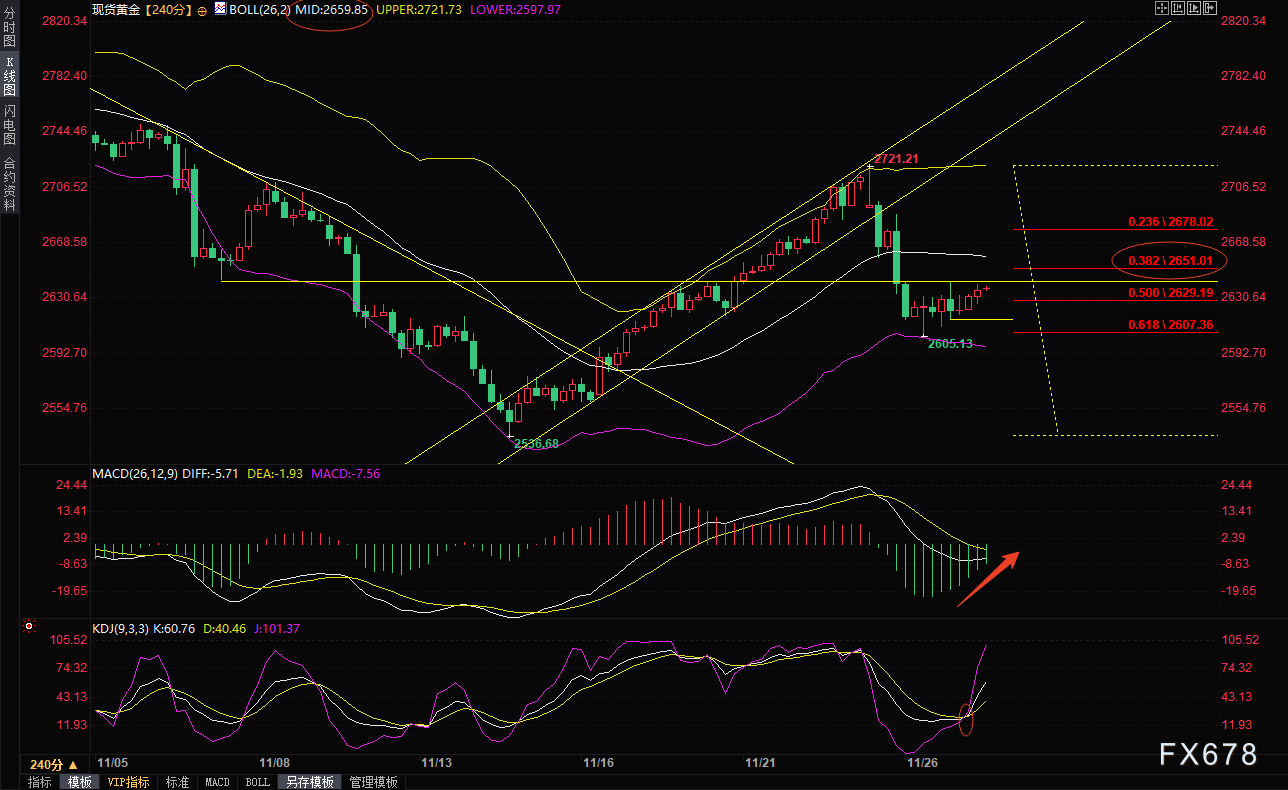Select the 0.382 \ 2651.01 Fibonacci label
Viewport: 1288px width, 790px height.
point(1170,261)
